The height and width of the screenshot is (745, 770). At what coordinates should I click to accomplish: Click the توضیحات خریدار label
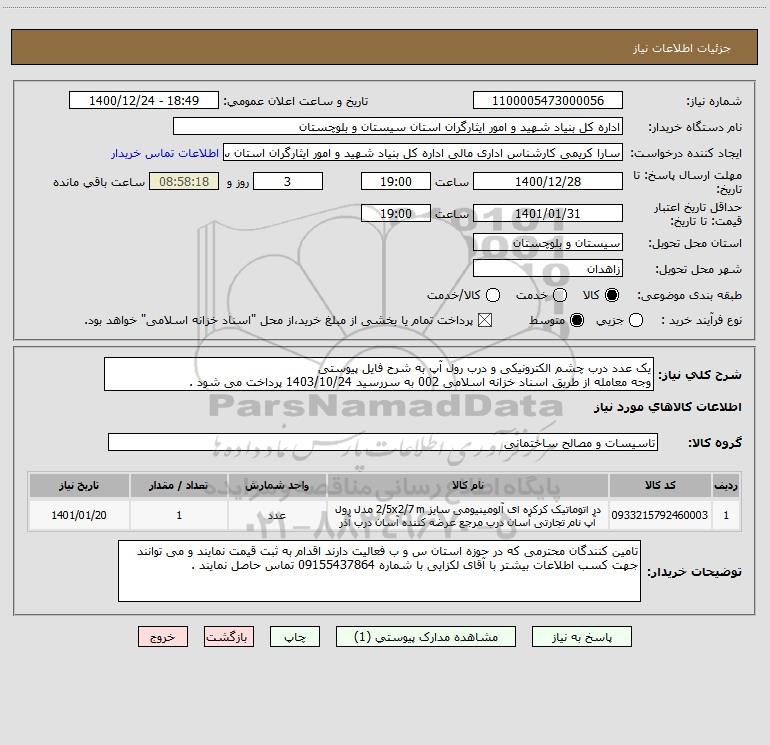[x=694, y=572]
